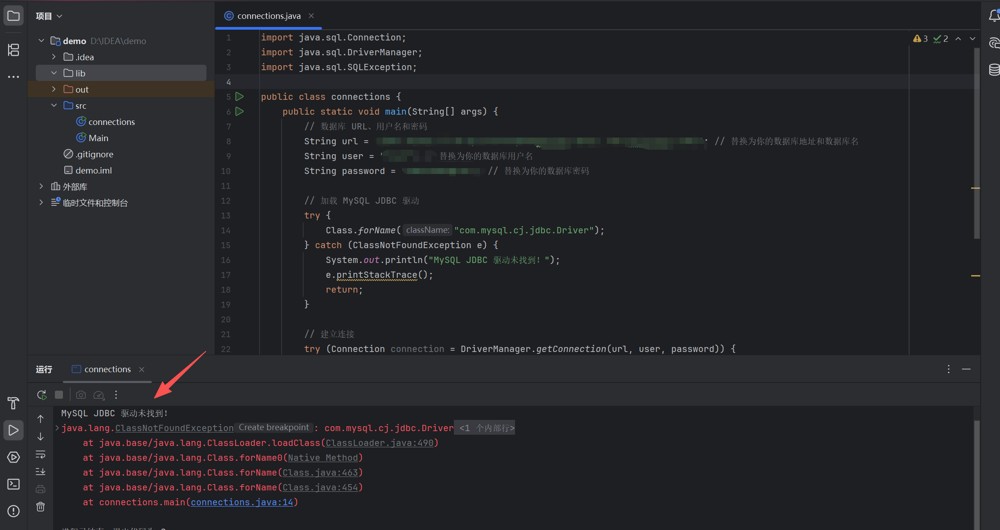Viewport: 1000px width, 530px height.
Task: Open Class.java:454 stack trace link
Action: pos(320,487)
